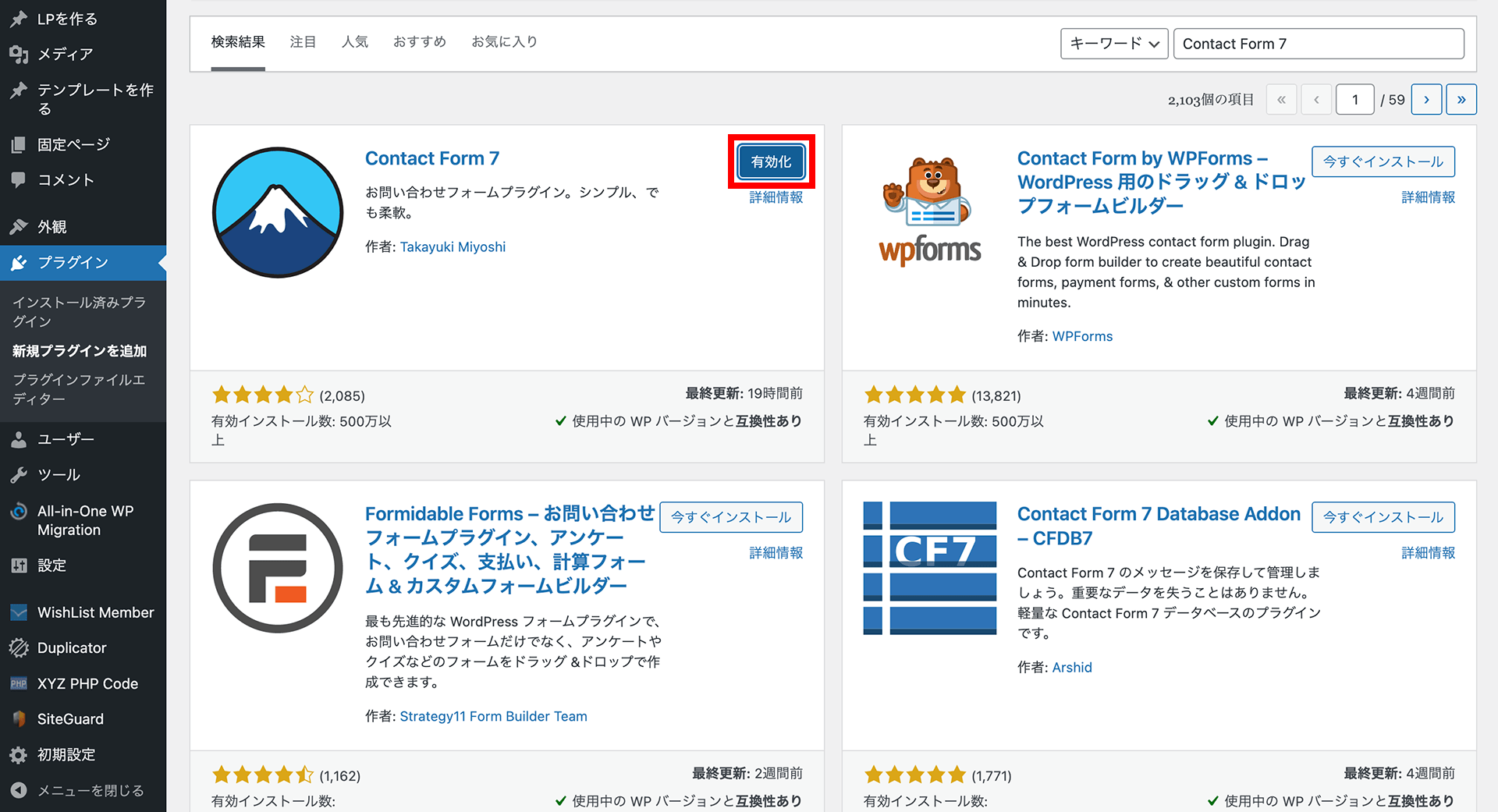This screenshot has height=812, width=1498.
Task: Open the ユーザー users icon
Action: 20,438
